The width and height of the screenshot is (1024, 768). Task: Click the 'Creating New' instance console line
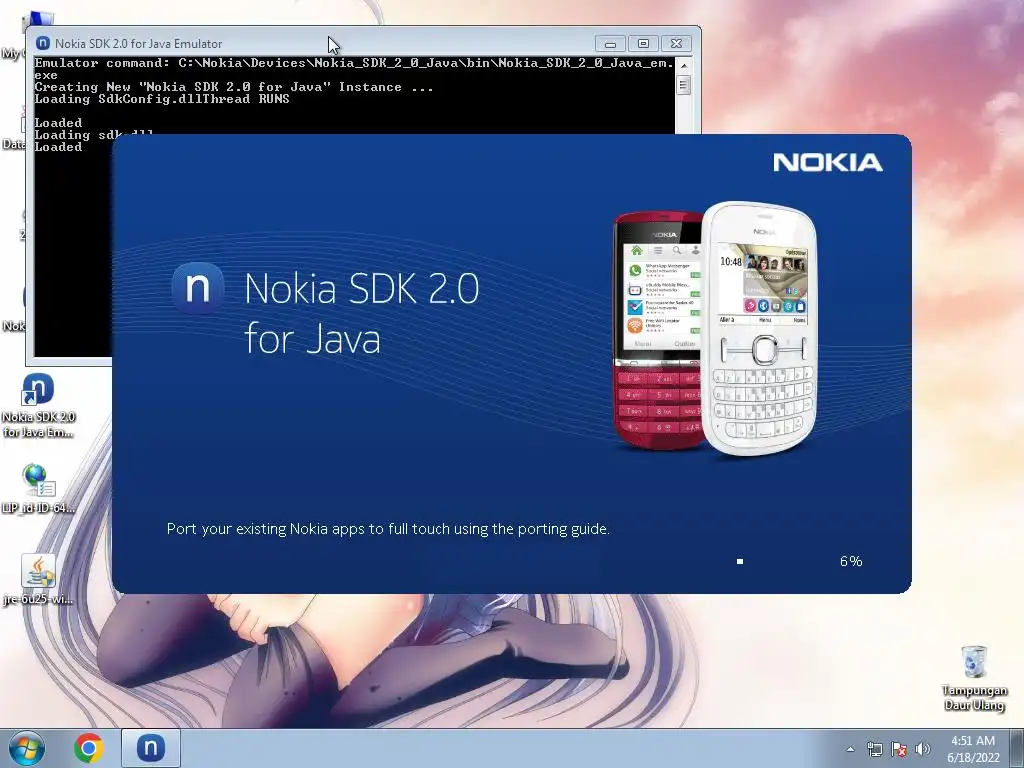pyautogui.click(x=234, y=87)
